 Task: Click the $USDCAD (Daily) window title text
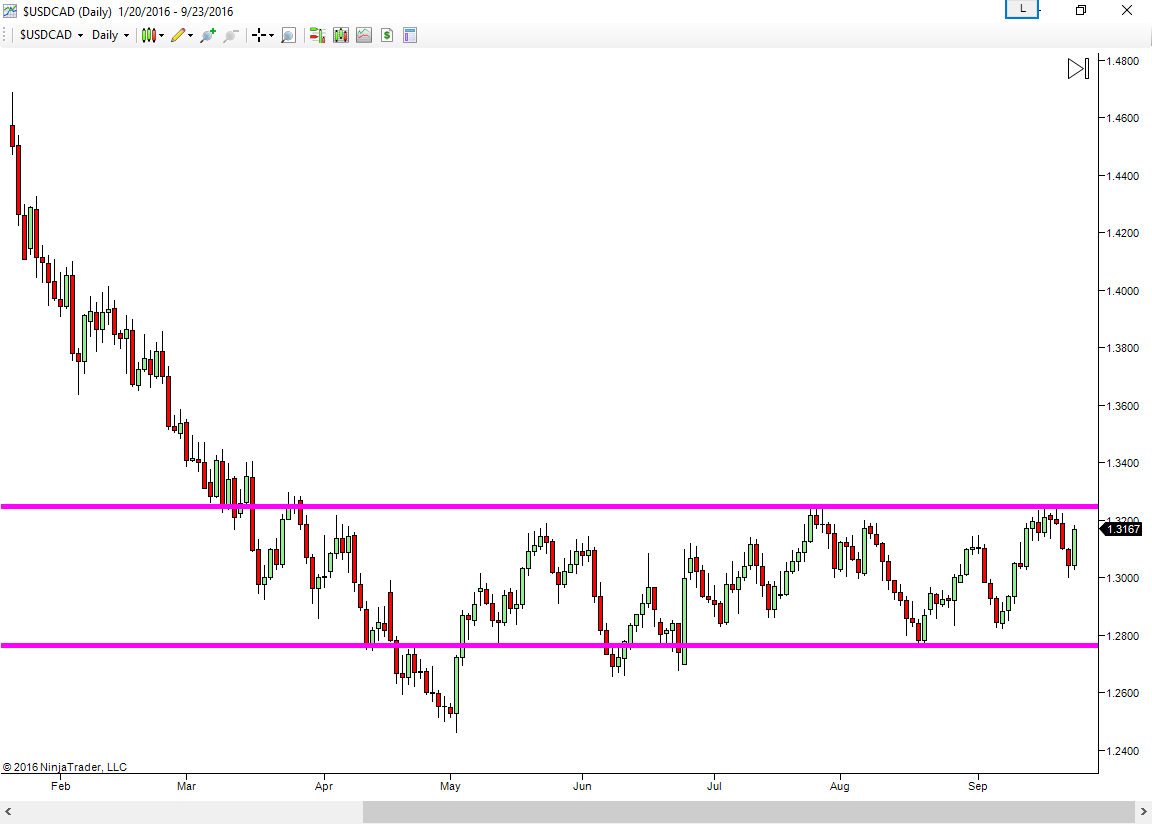[x=67, y=12]
